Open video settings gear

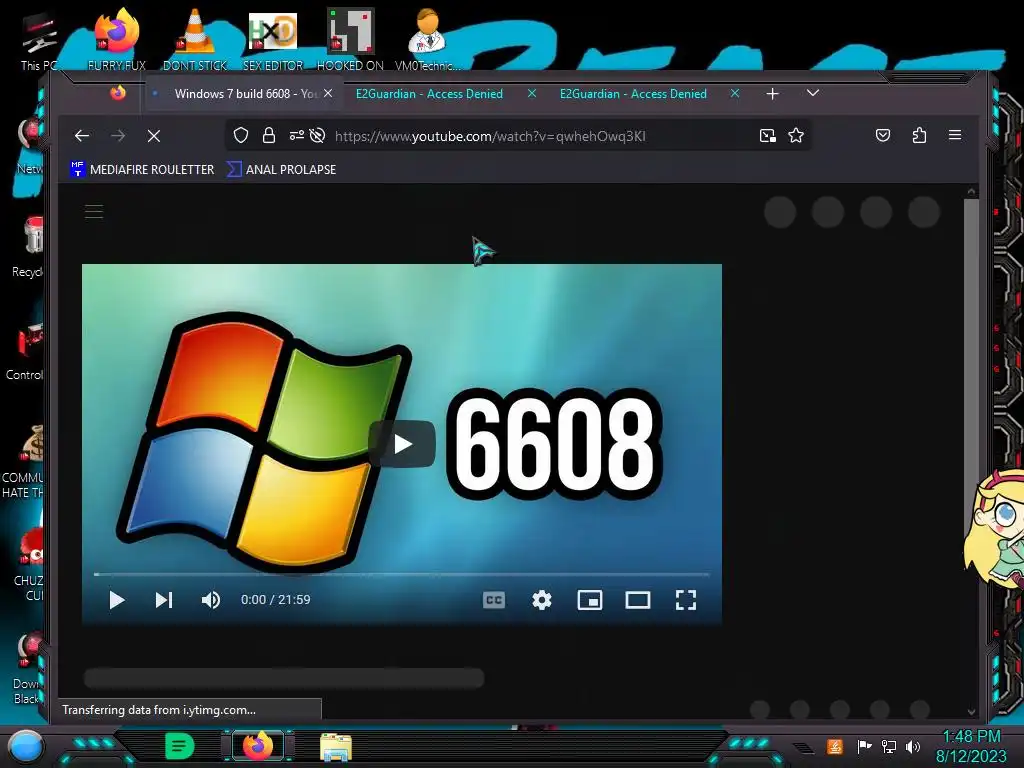pyautogui.click(x=541, y=600)
